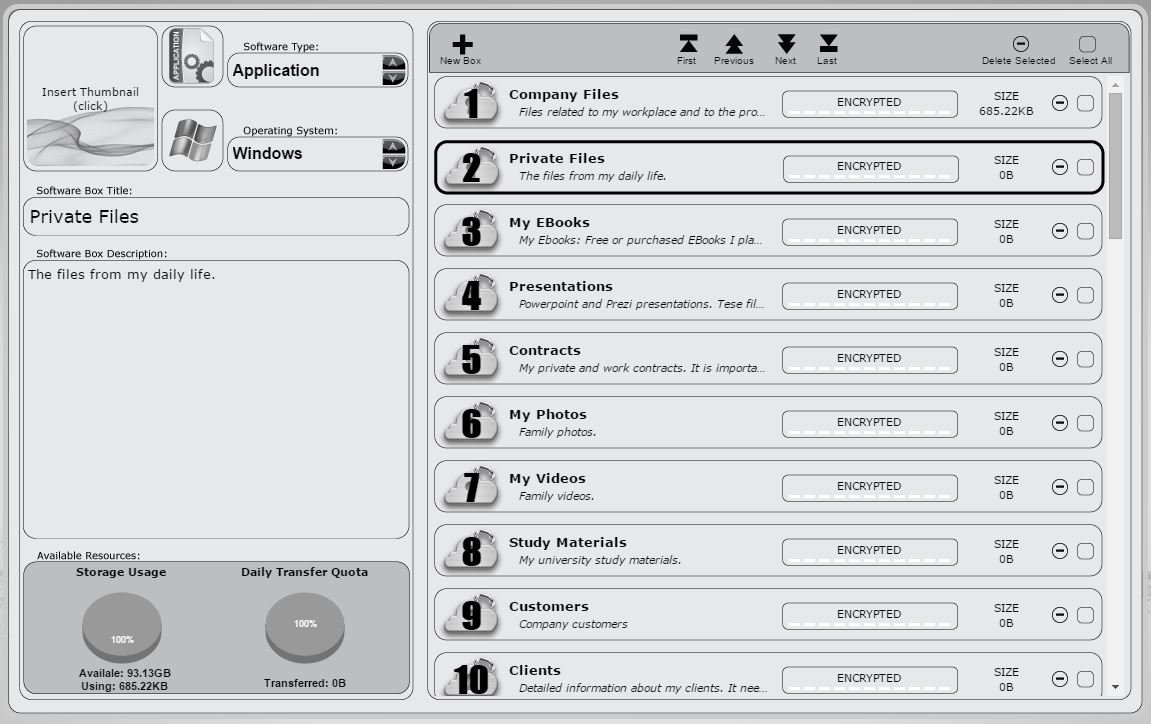Jump to Last box
1151x724 pixels.
click(x=828, y=44)
